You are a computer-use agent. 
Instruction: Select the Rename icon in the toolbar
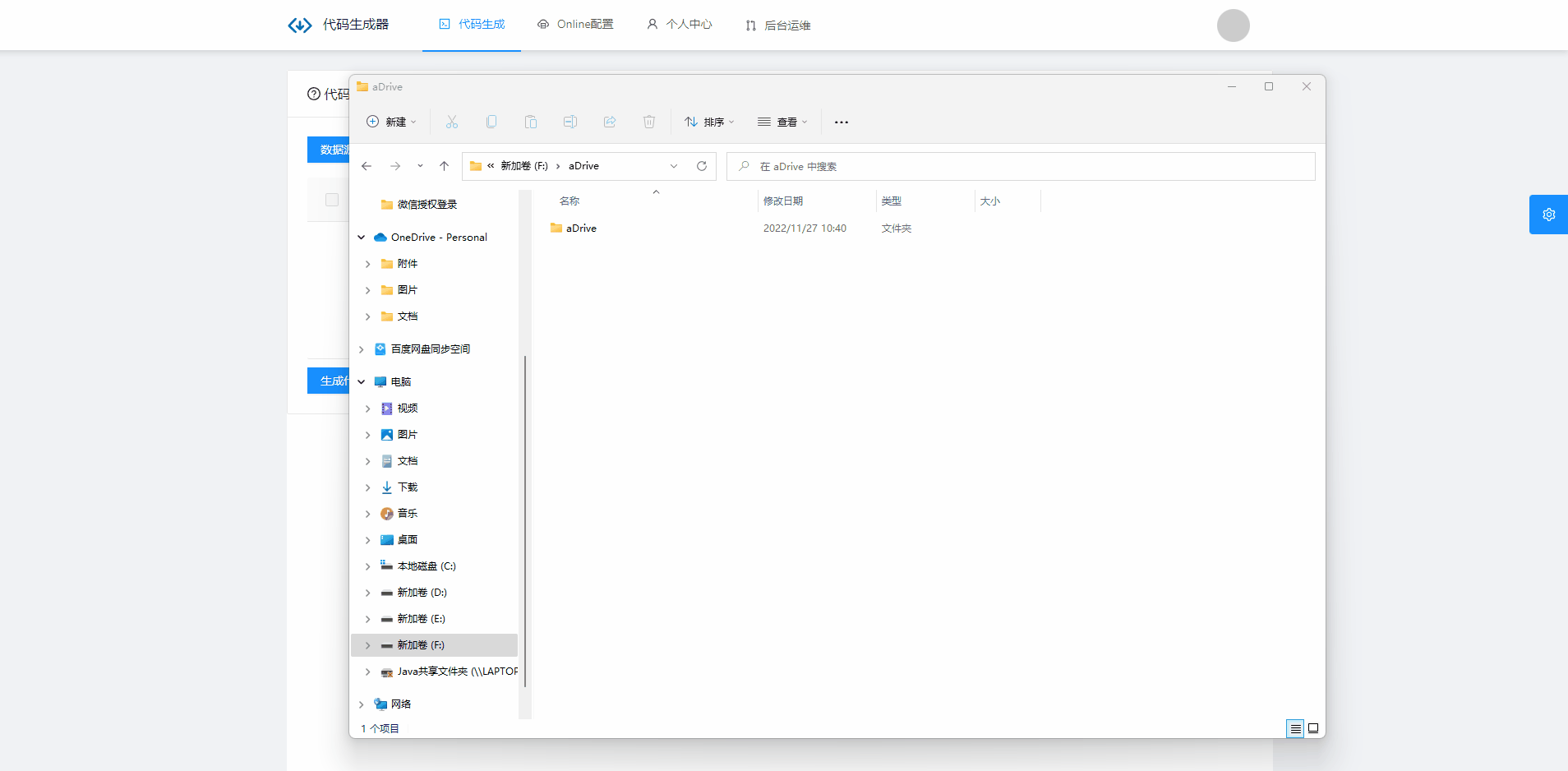[570, 122]
